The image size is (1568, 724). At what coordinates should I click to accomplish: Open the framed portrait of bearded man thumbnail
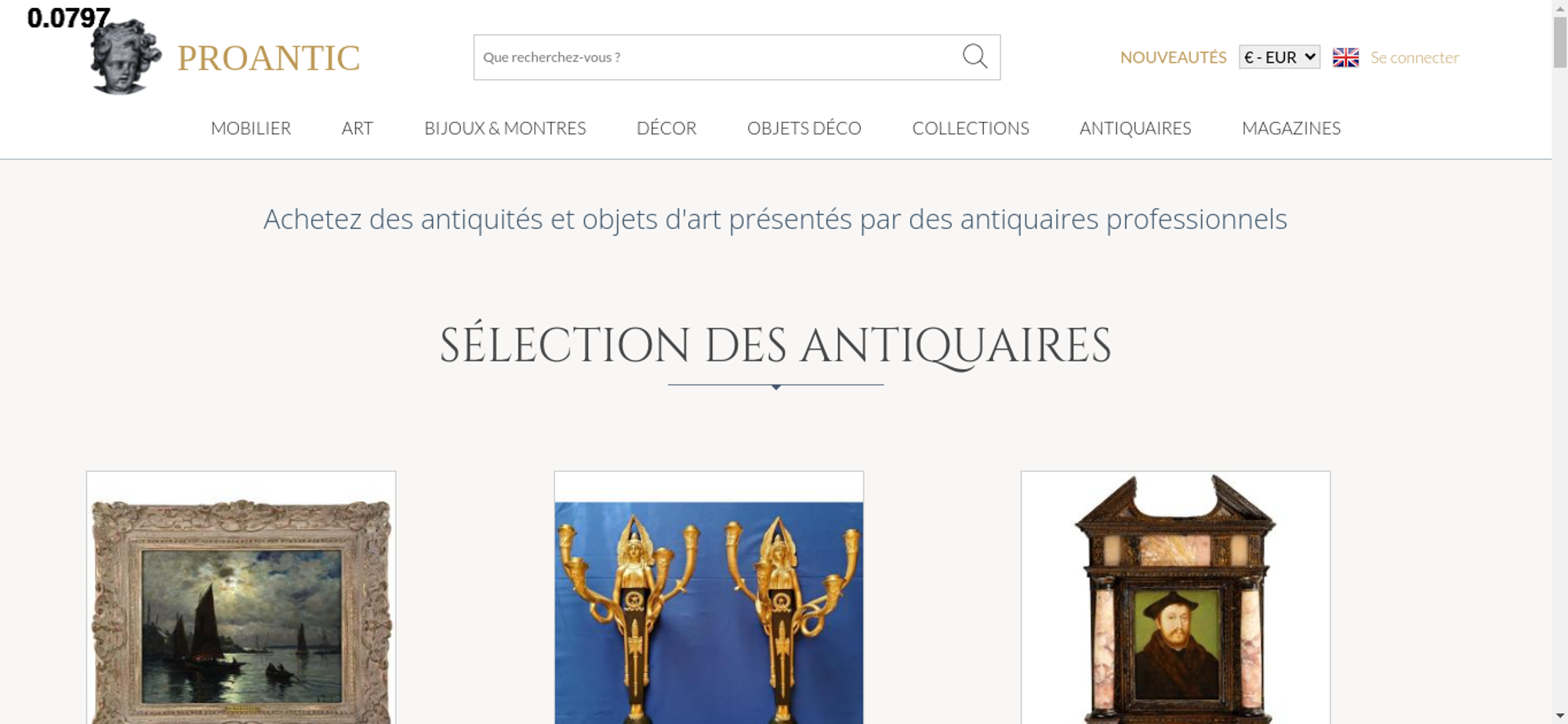1175,598
